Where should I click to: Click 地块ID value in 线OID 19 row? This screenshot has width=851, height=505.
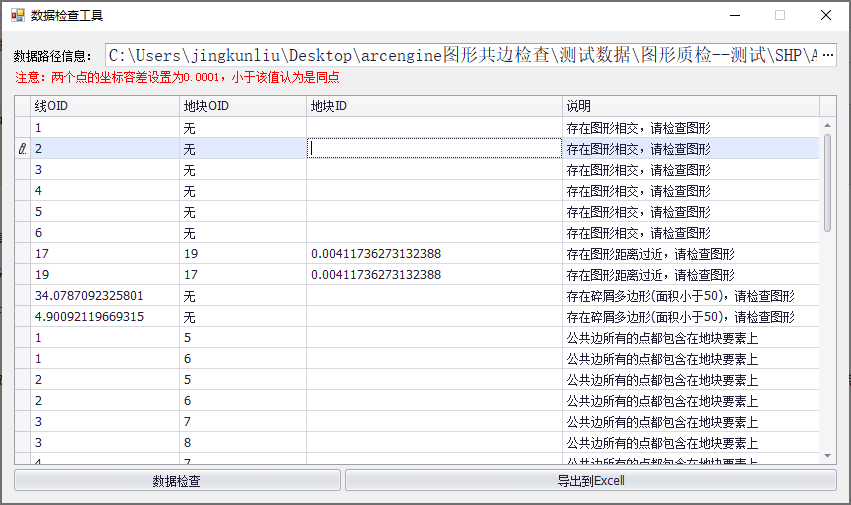click(434, 275)
